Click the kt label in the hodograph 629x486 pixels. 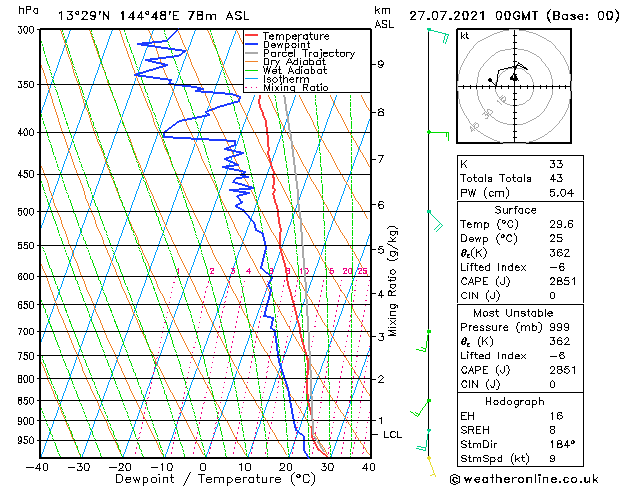465,36
